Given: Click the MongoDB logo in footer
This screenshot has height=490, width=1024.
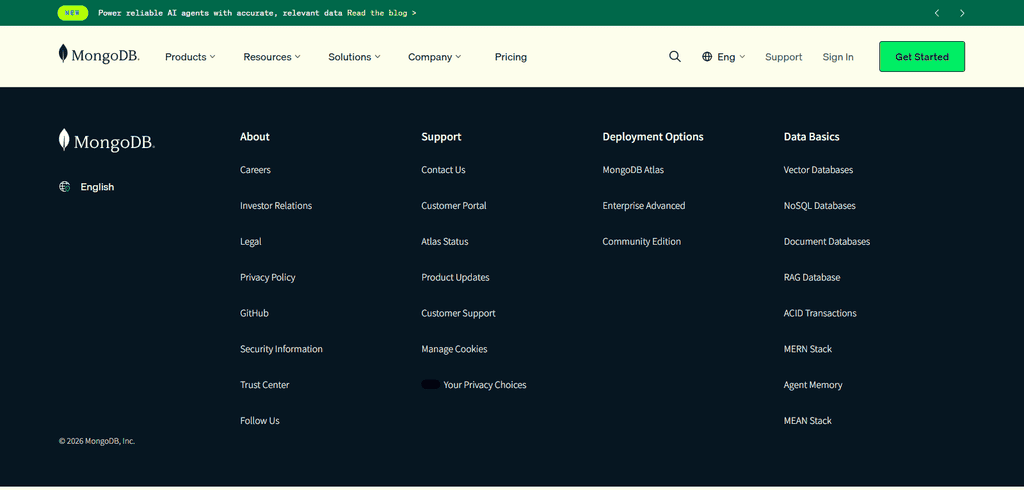Looking at the screenshot, I should click(106, 140).
